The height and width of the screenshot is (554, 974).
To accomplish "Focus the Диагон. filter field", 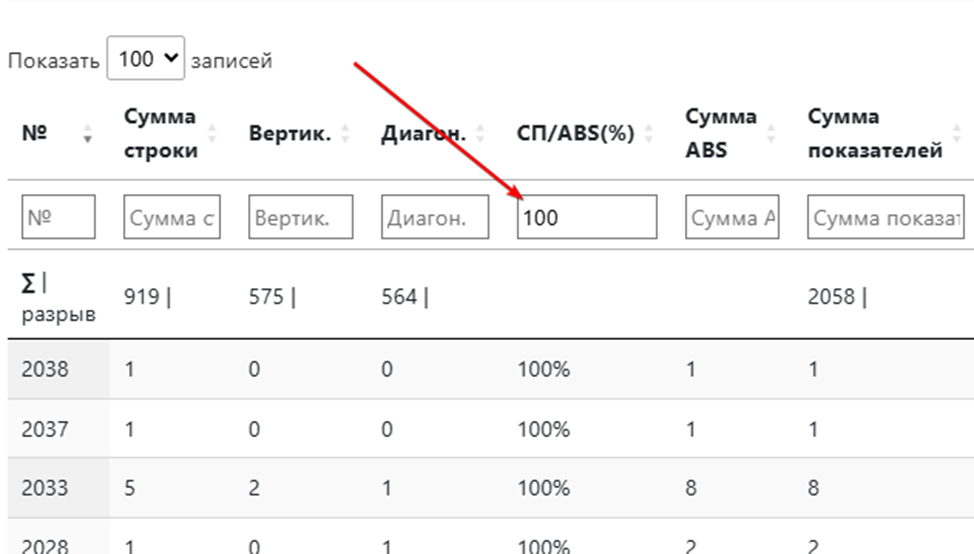I will (x=435, y=216).
